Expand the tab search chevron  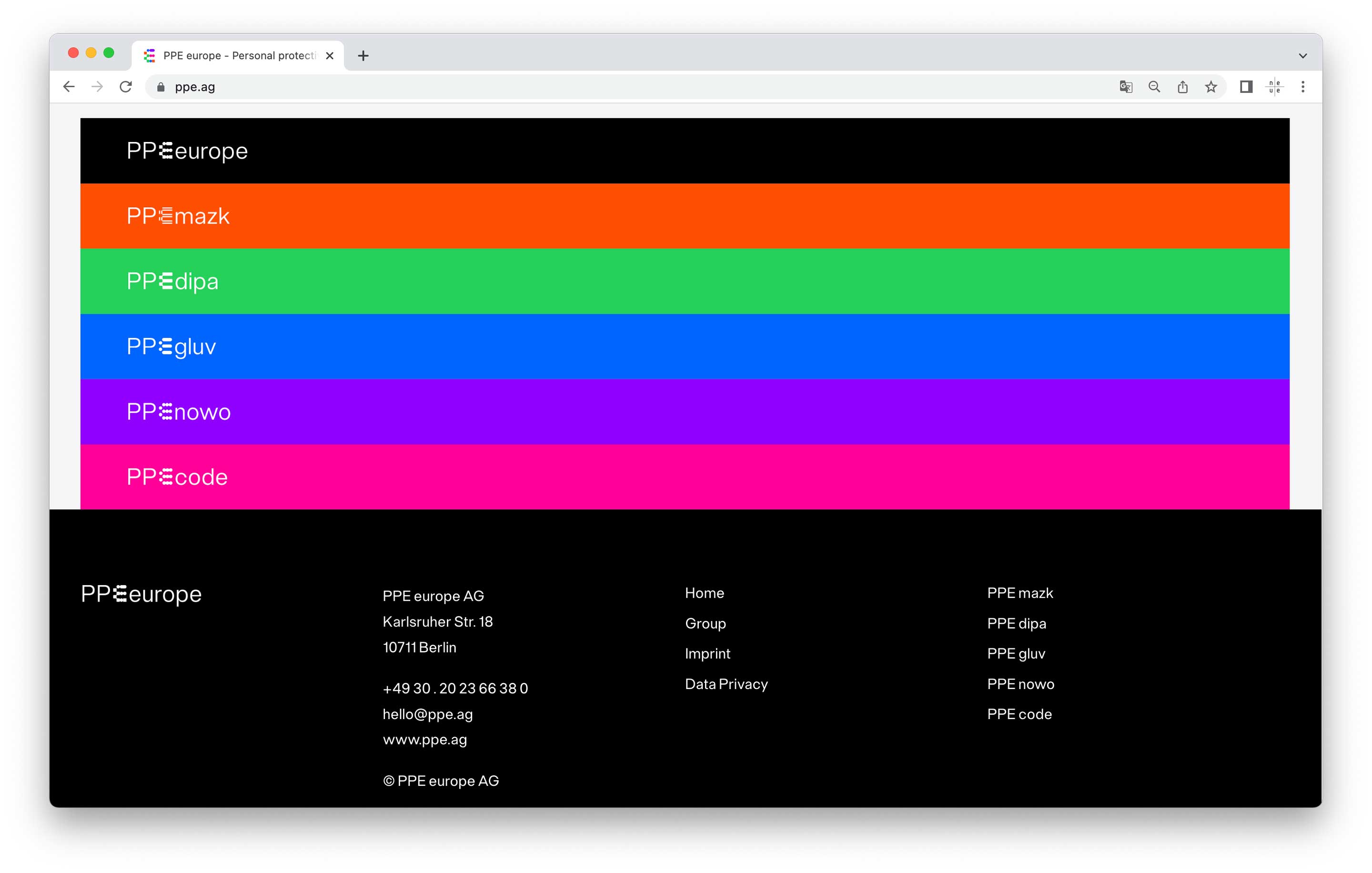pyautogui.click(x=1302, y=56)
